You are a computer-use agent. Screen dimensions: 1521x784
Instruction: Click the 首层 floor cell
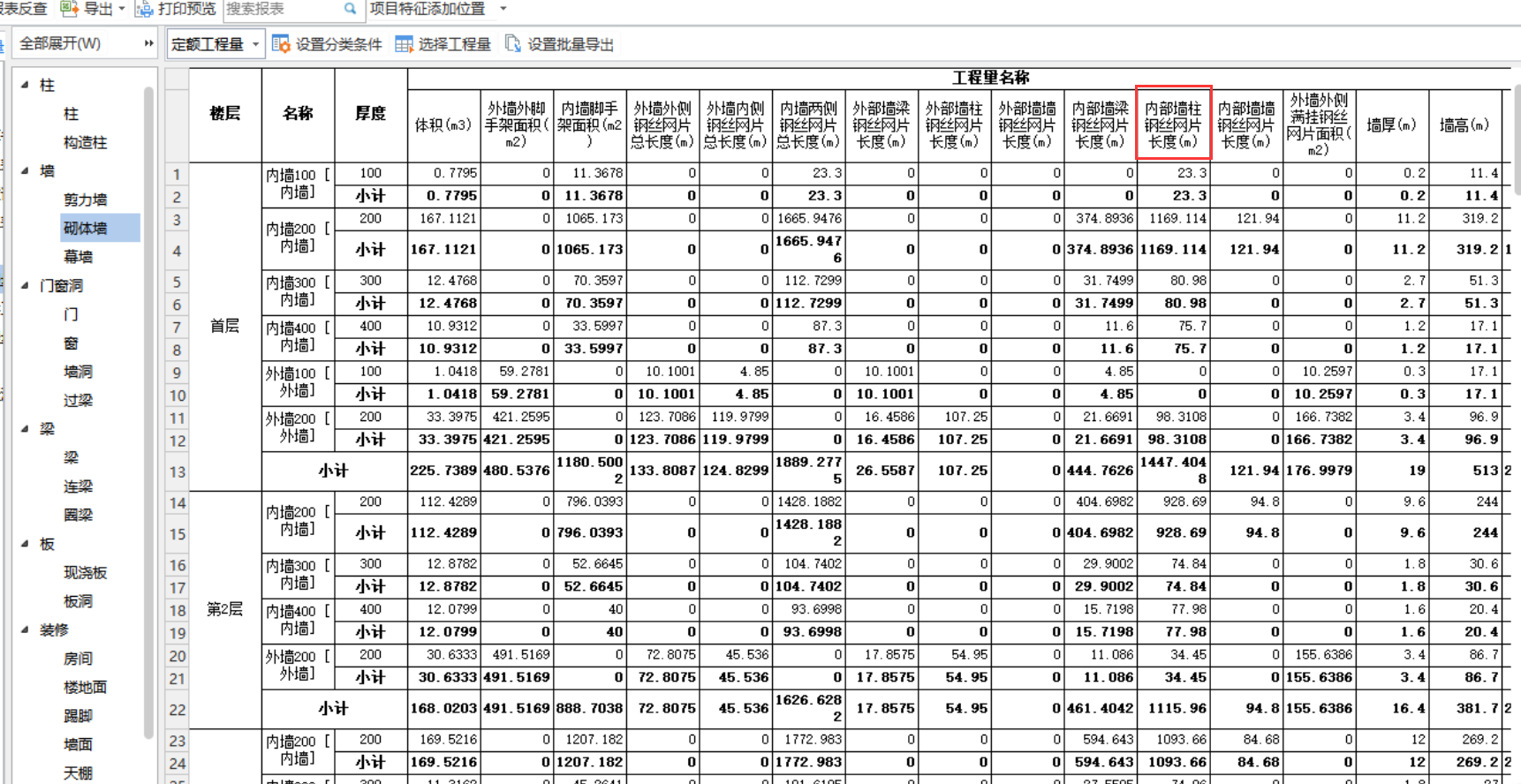point(225,326)
